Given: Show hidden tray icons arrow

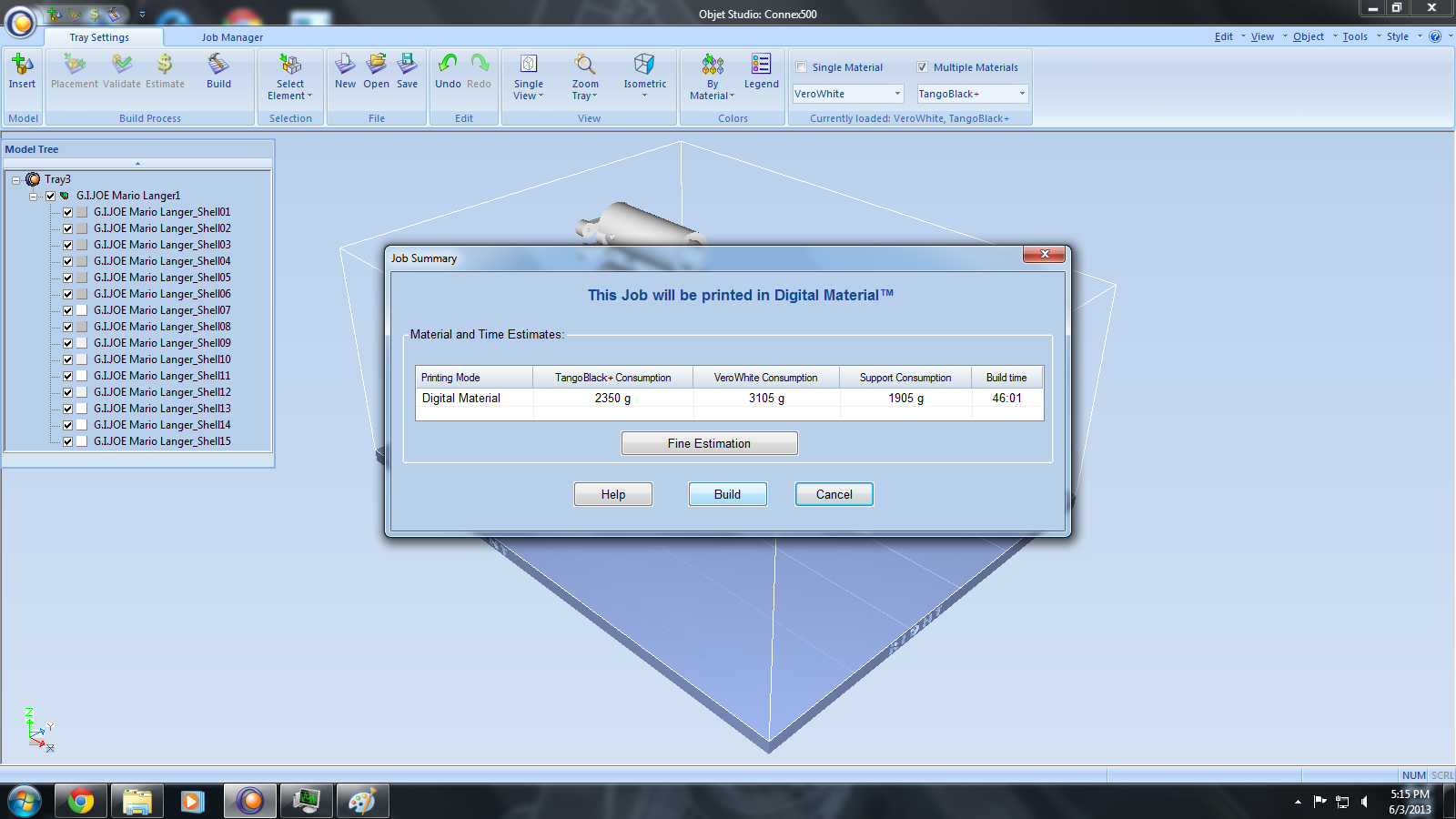Looking at the screenshot, I should tap(1298, 802).
